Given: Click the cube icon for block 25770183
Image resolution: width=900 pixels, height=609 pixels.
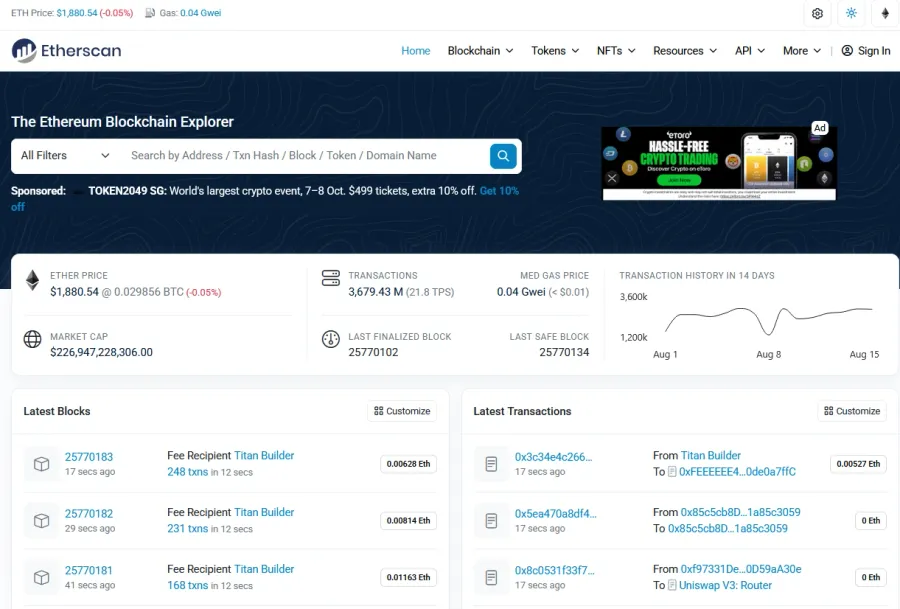Looking at the screenshot, I should click(x=41, y=464).
